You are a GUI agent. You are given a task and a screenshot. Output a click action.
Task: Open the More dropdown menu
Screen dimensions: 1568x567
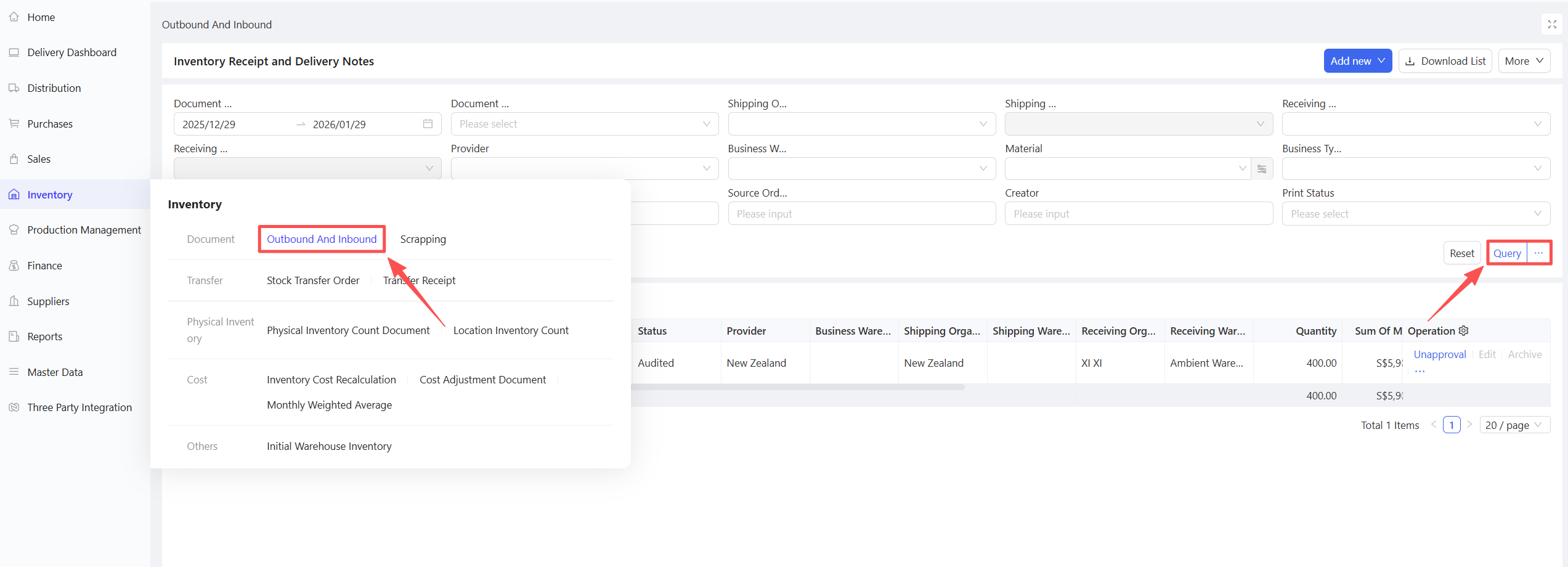pos(1524,61)
